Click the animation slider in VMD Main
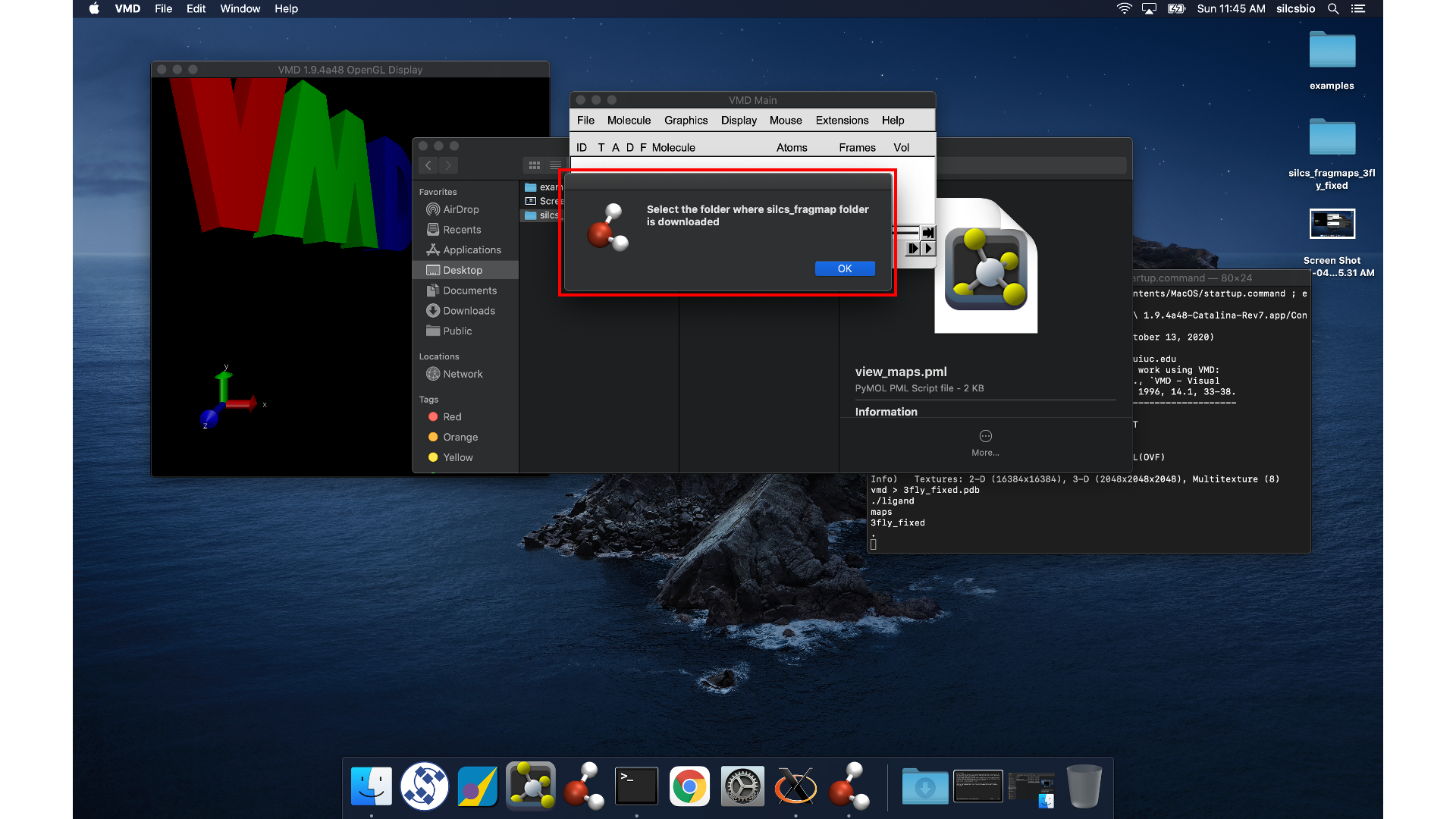 906,233
